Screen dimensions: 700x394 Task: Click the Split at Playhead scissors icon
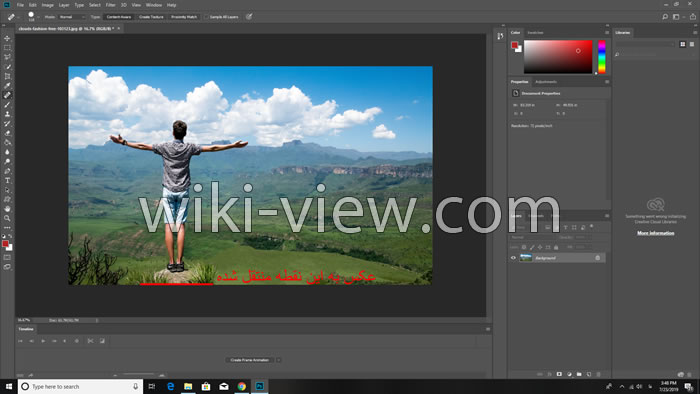pyautogui.click(x=91, y=341)
